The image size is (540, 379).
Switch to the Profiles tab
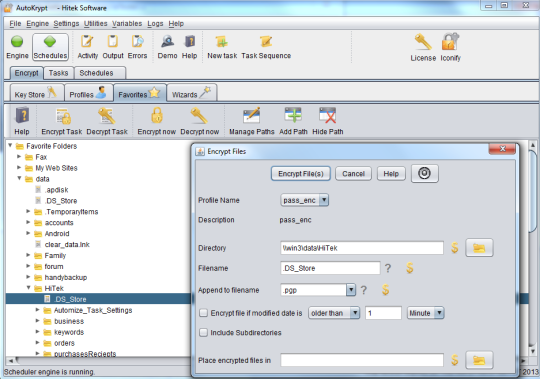(89, 93)
